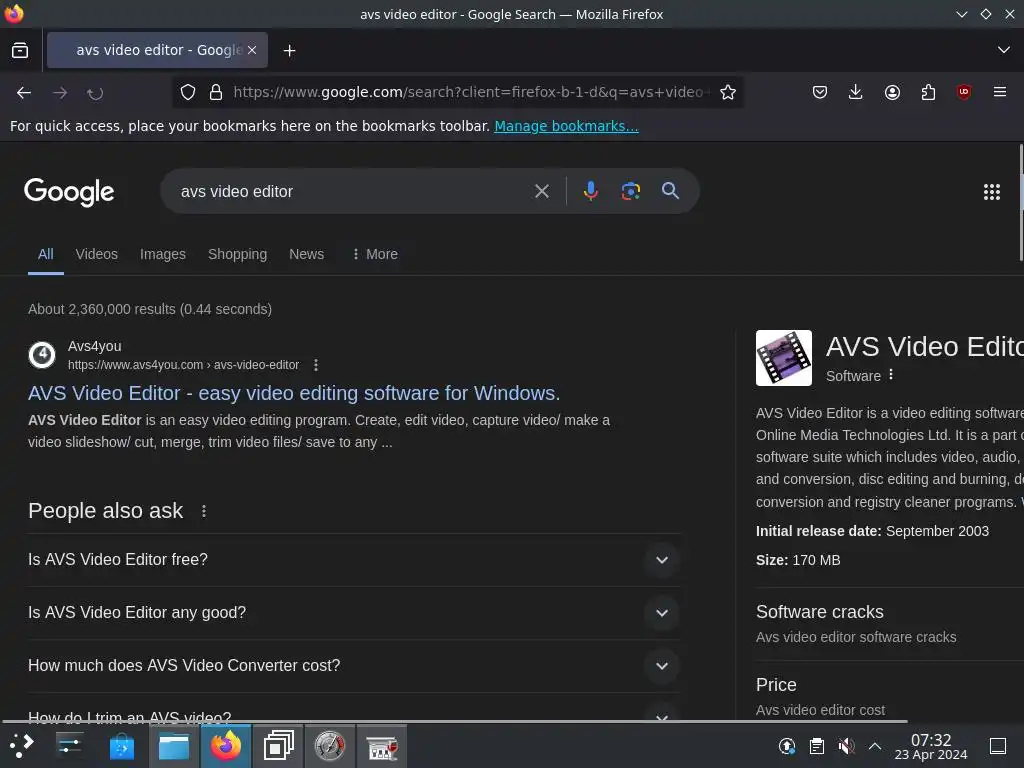
Task: Click the Avs4you site favicon
Action: tap(42, 355)
